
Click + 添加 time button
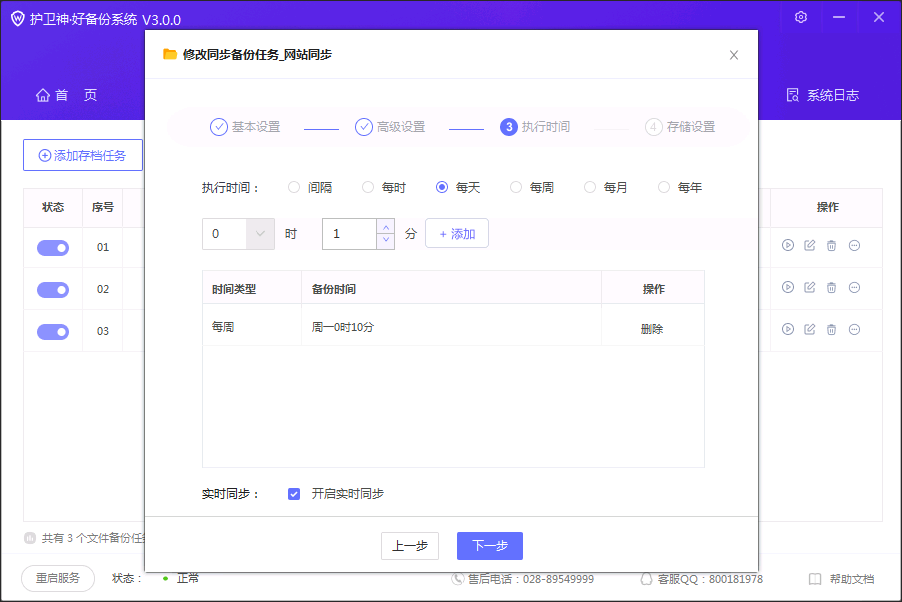tap(457, 234)
